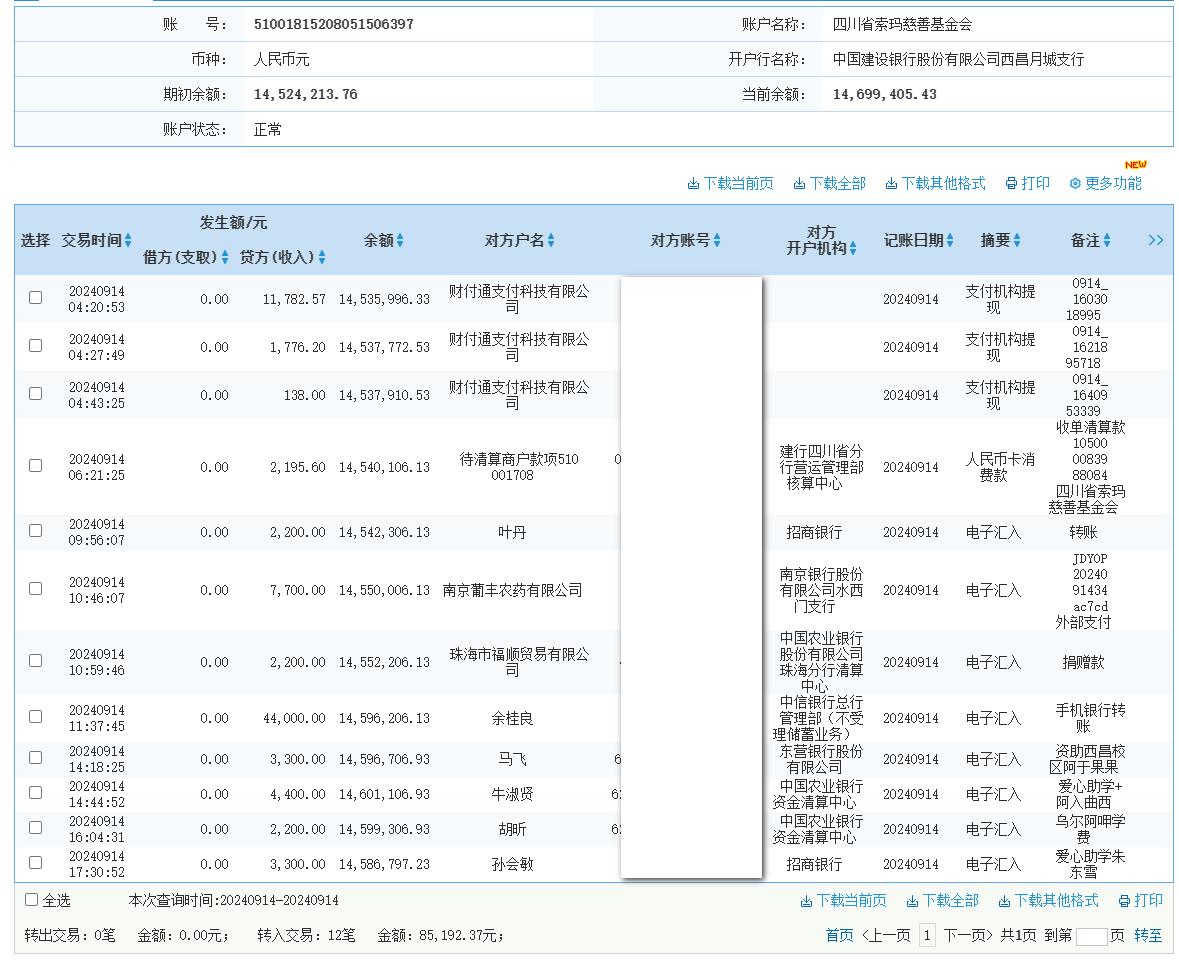
Task: Click the 44,000.00 credit amount
Action: (294, 719)
